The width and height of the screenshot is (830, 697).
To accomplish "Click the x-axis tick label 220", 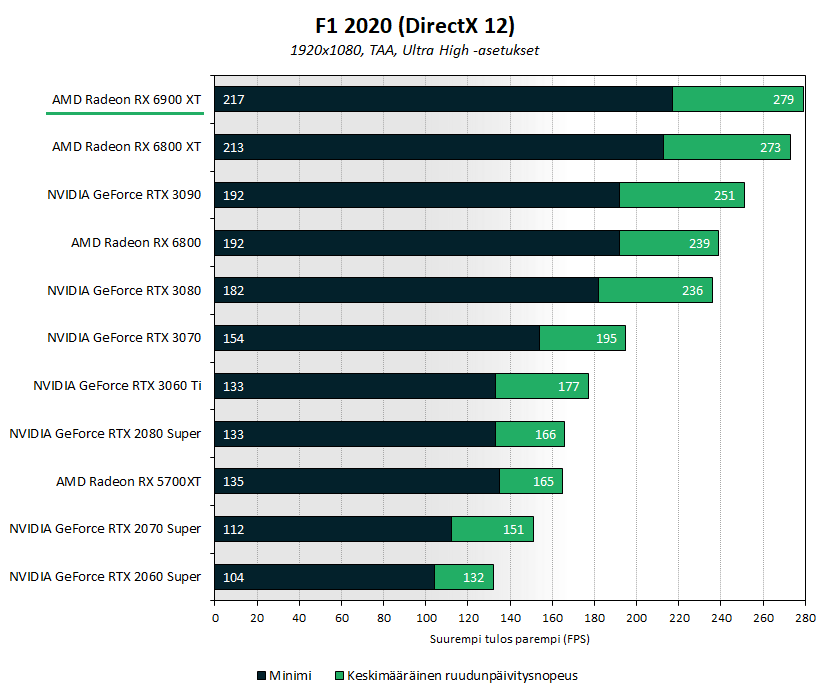I will click(x=679, y=618).
